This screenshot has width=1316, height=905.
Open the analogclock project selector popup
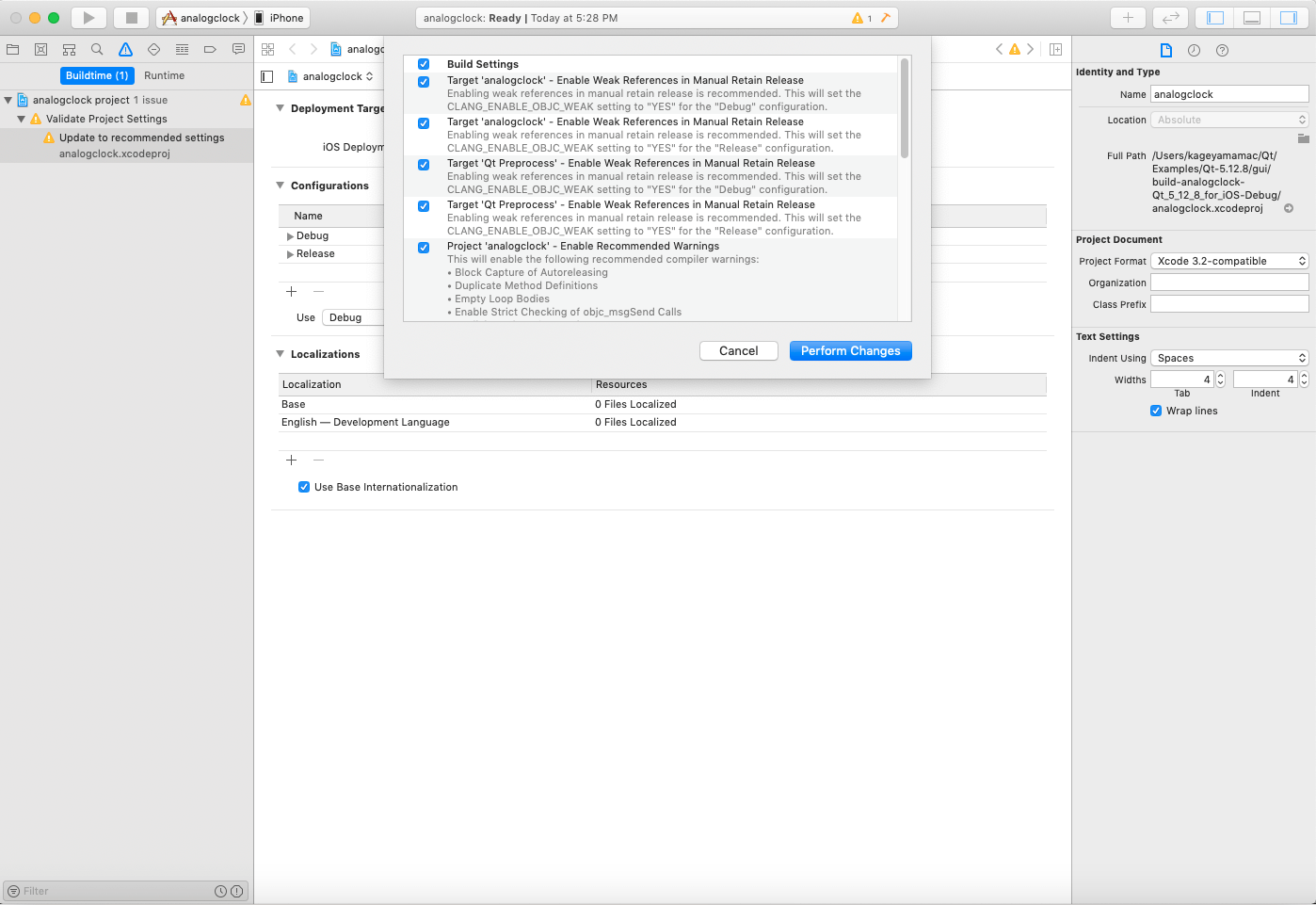tap(330, 76)
